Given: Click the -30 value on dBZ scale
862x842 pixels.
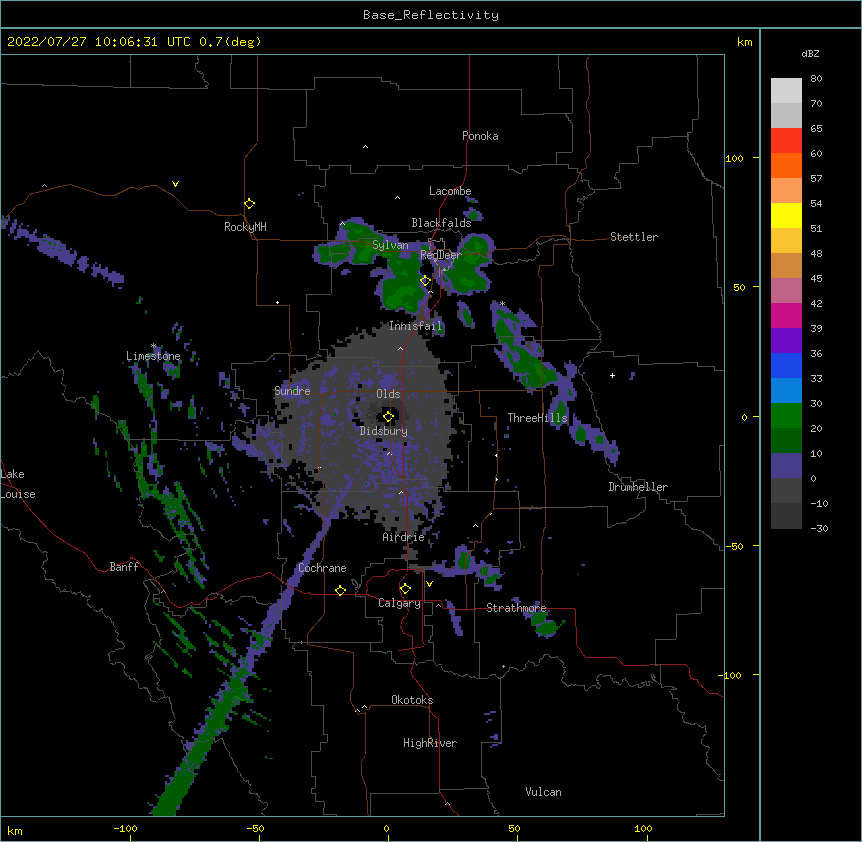Looking at the screenshot, I should (x=819, y=528).
